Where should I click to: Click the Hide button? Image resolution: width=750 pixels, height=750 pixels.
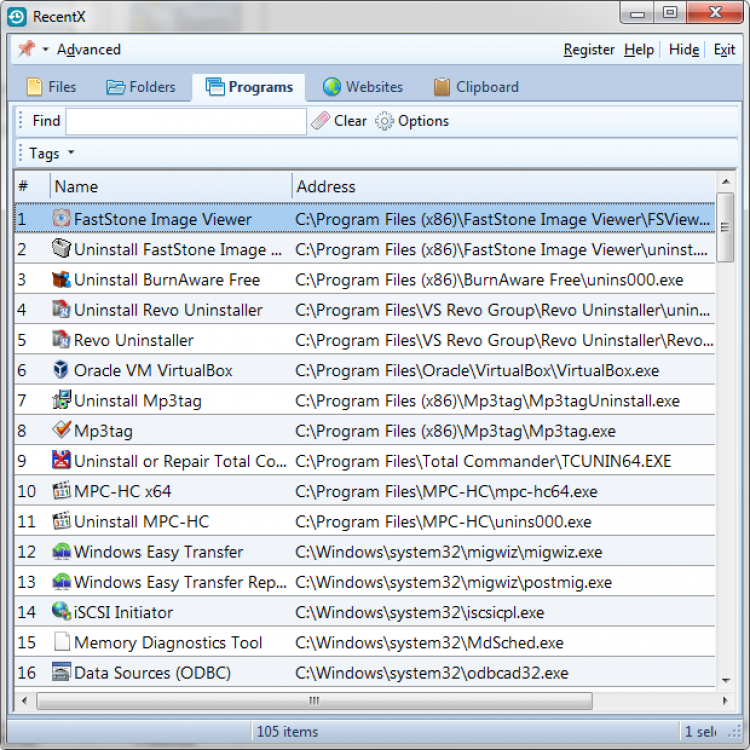(684, 49)
